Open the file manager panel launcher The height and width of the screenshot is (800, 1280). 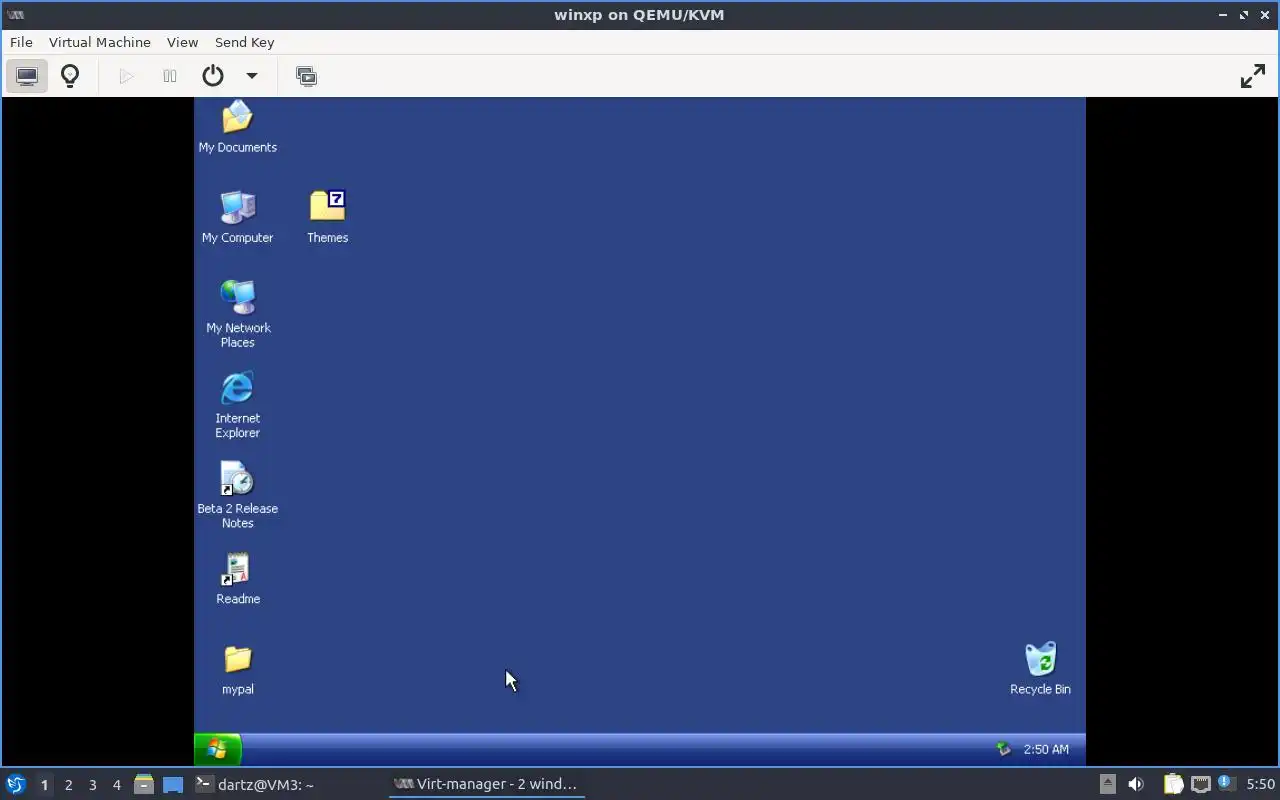tap(144, 784)
